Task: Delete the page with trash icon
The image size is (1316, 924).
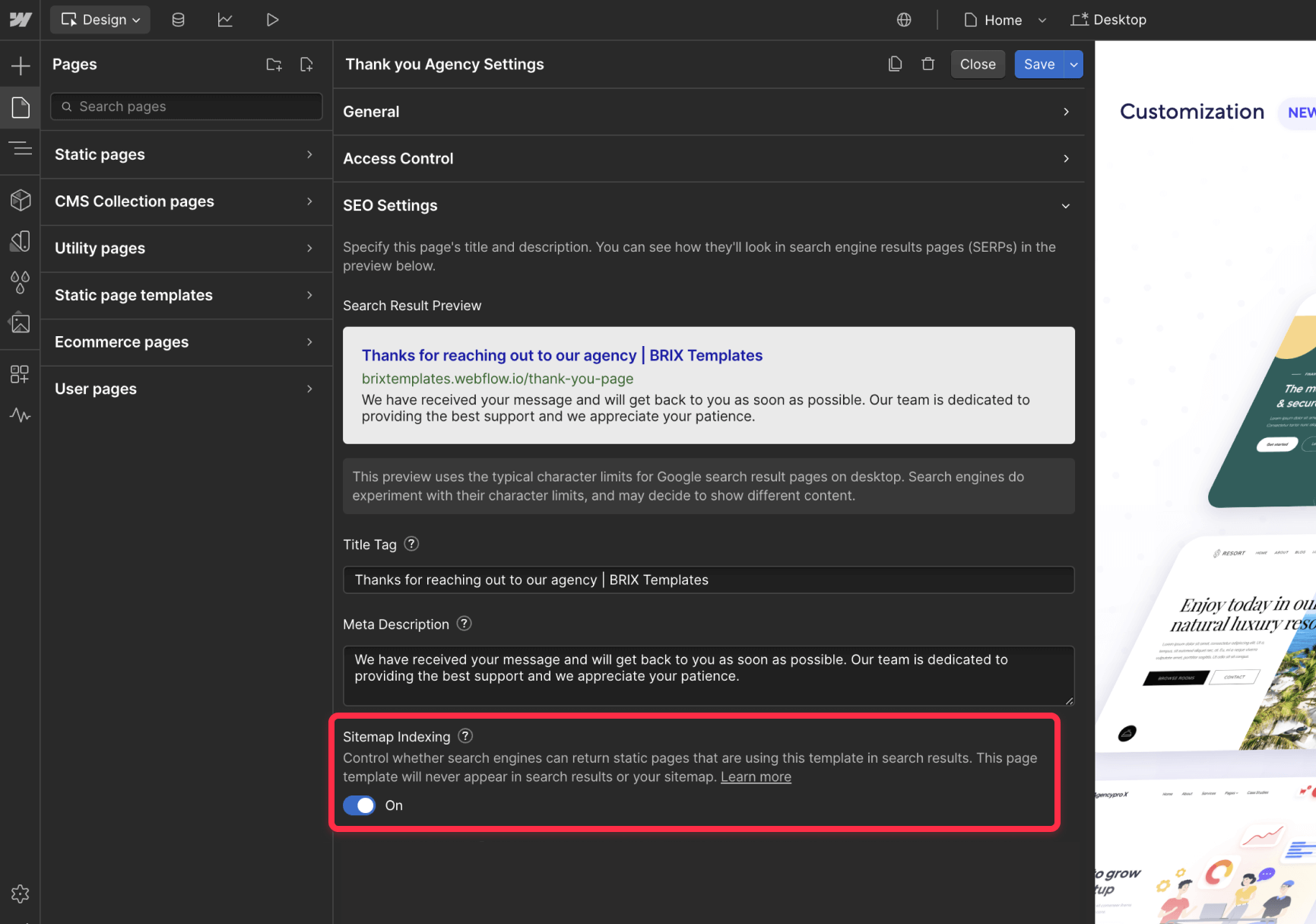Action: pyautogui.click(x=928, y=65)
